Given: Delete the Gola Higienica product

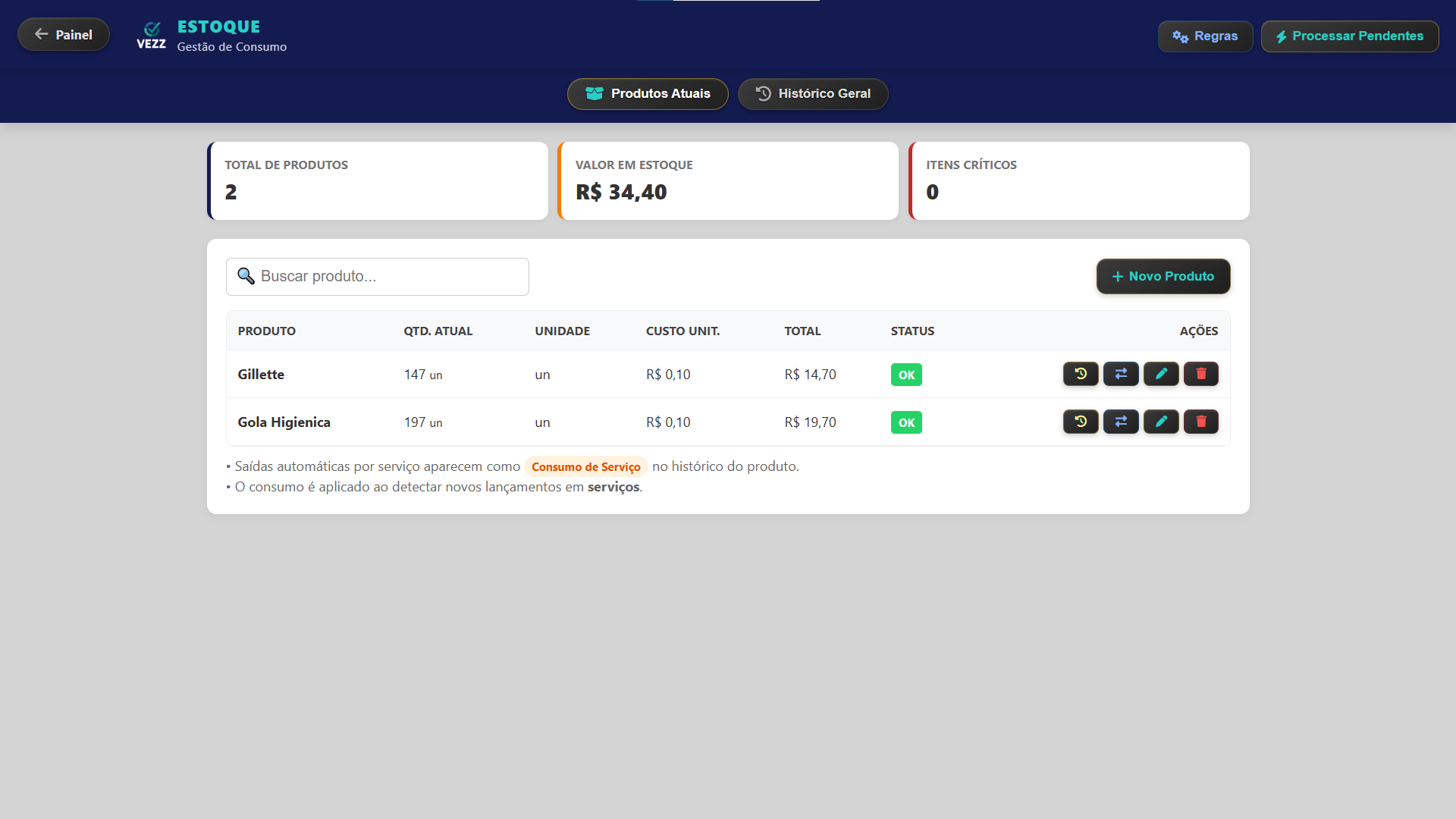Looking at the screenshot, I should (1200, 422).
